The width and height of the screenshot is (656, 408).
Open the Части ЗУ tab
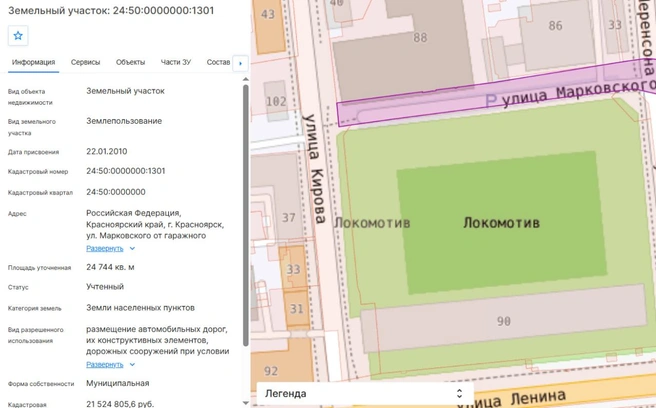176,62
